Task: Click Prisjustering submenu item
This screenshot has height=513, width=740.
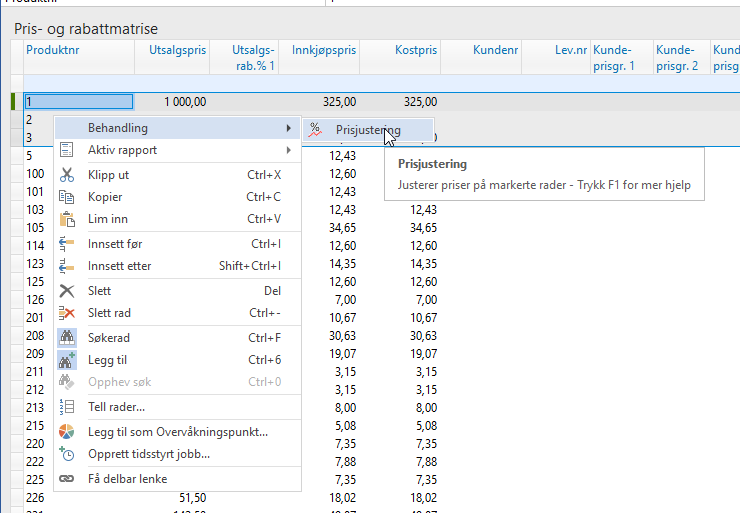Action: click(368, 130)
